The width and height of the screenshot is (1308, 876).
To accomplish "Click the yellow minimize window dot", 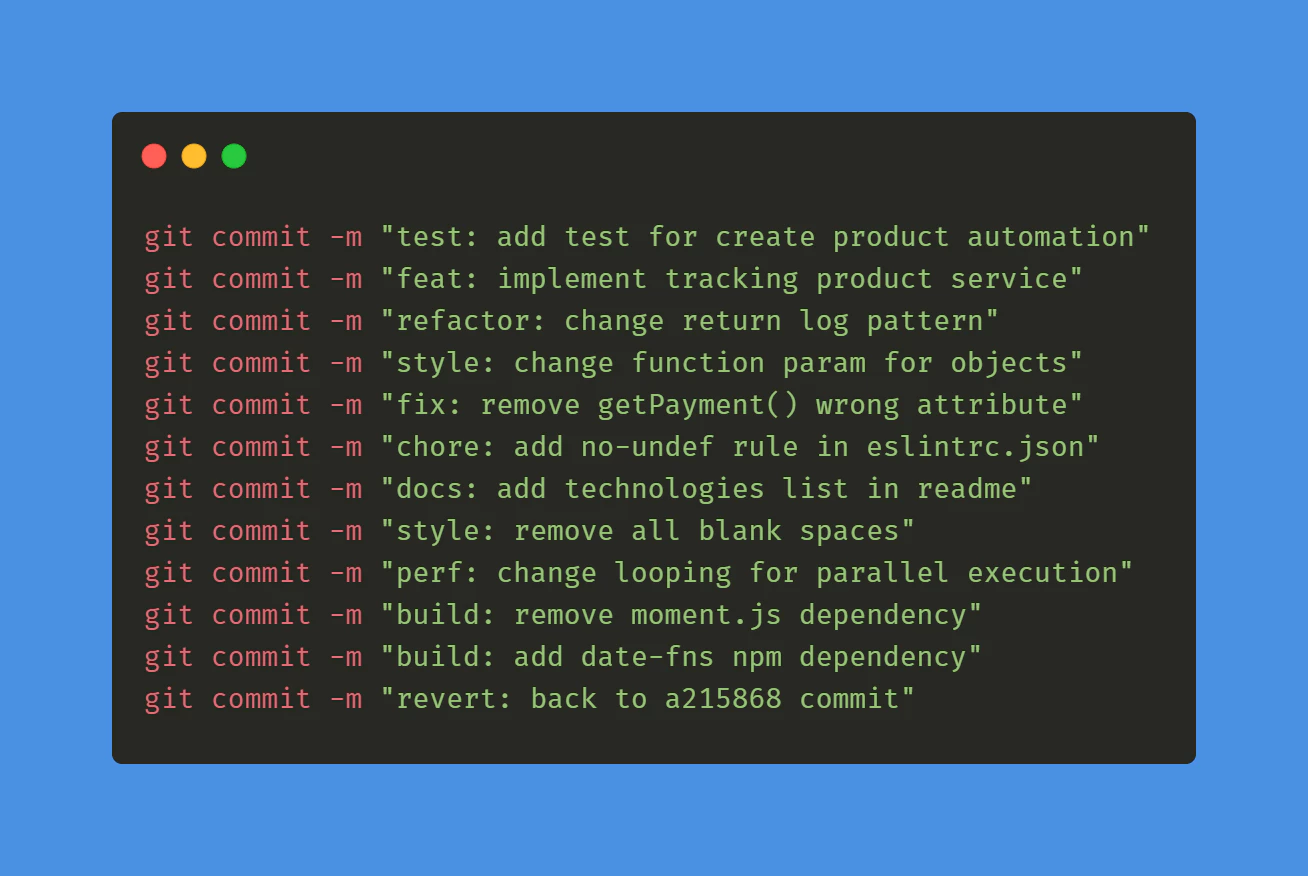I will pyautogui.click(x=194, y=156).
